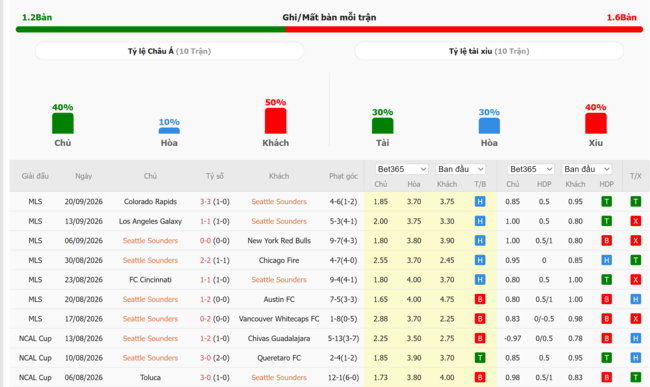Open Queretaro FC team link
The width and height of the screenshot is (650, 387).
279,358
